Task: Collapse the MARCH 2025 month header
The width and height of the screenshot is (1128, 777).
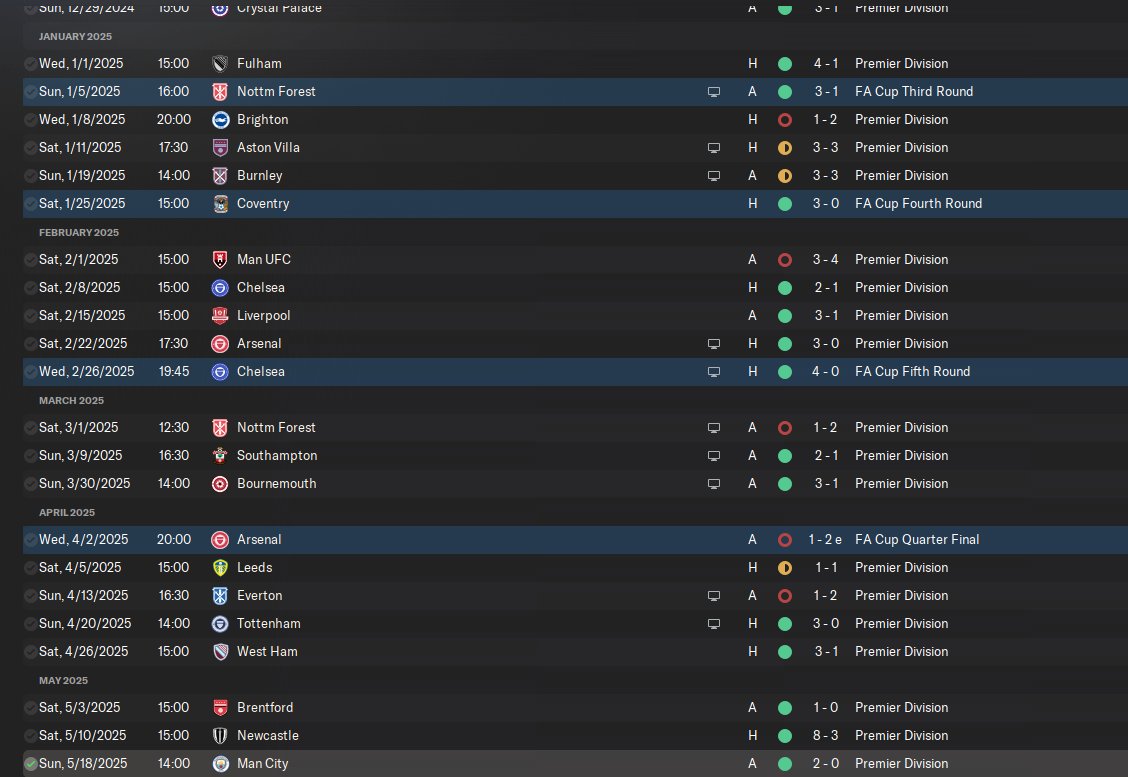Action: point(71,400)
